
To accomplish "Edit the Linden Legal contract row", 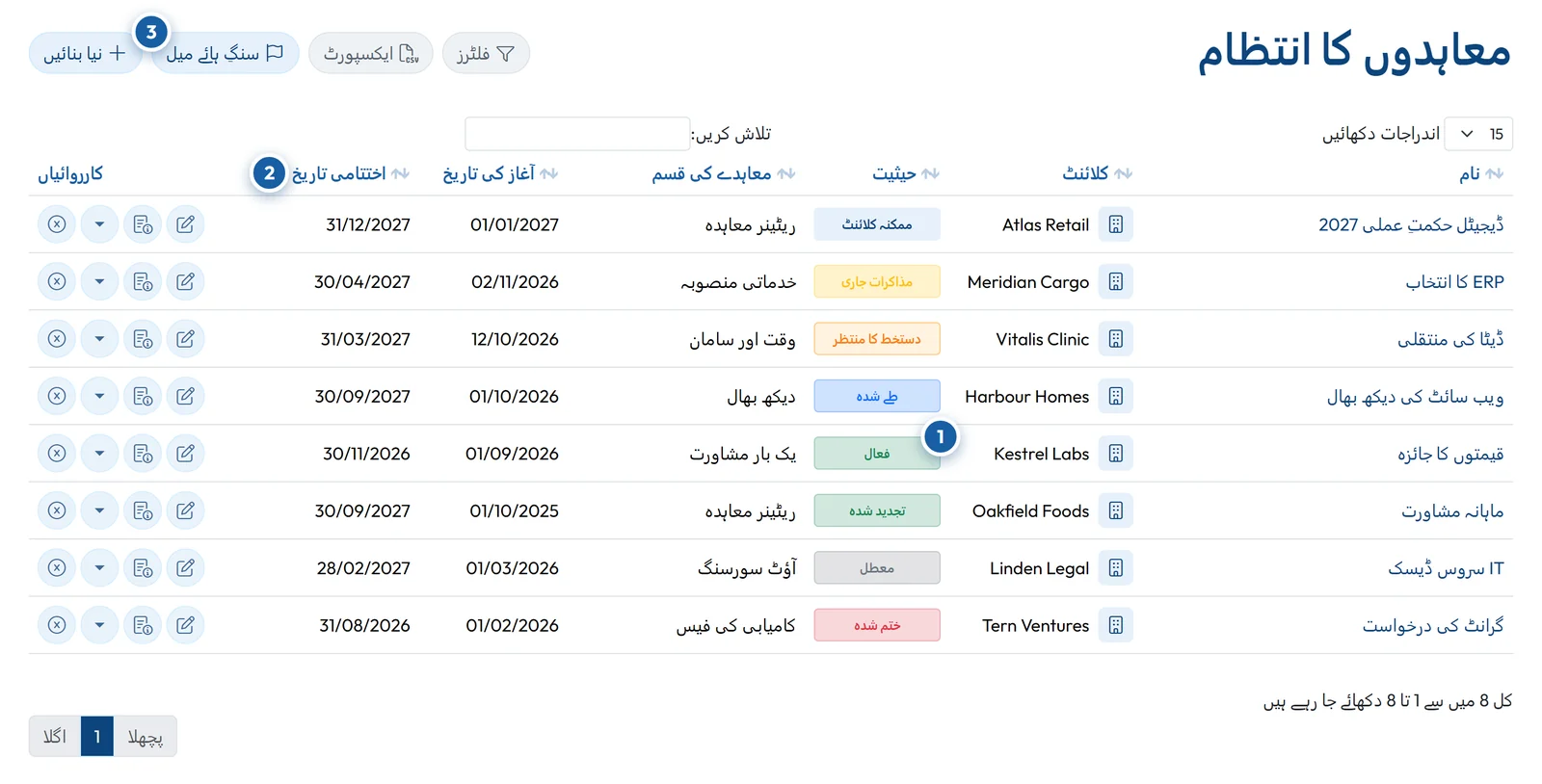I will (x=185, y=568).
